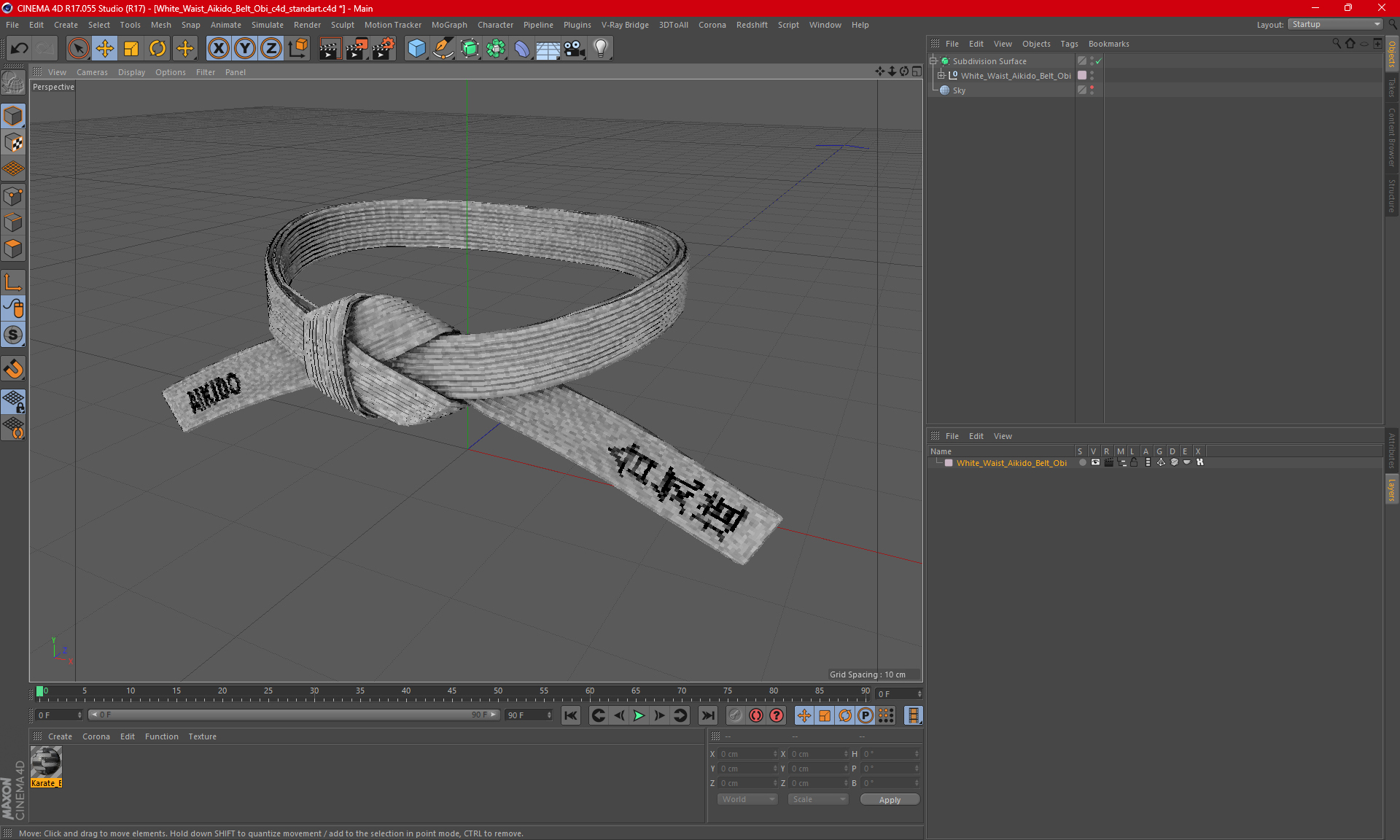Viewport: 1400px width, 840px height.
Task: Activate the Move tool in top toolbar
Action: (x=105, y=49)
